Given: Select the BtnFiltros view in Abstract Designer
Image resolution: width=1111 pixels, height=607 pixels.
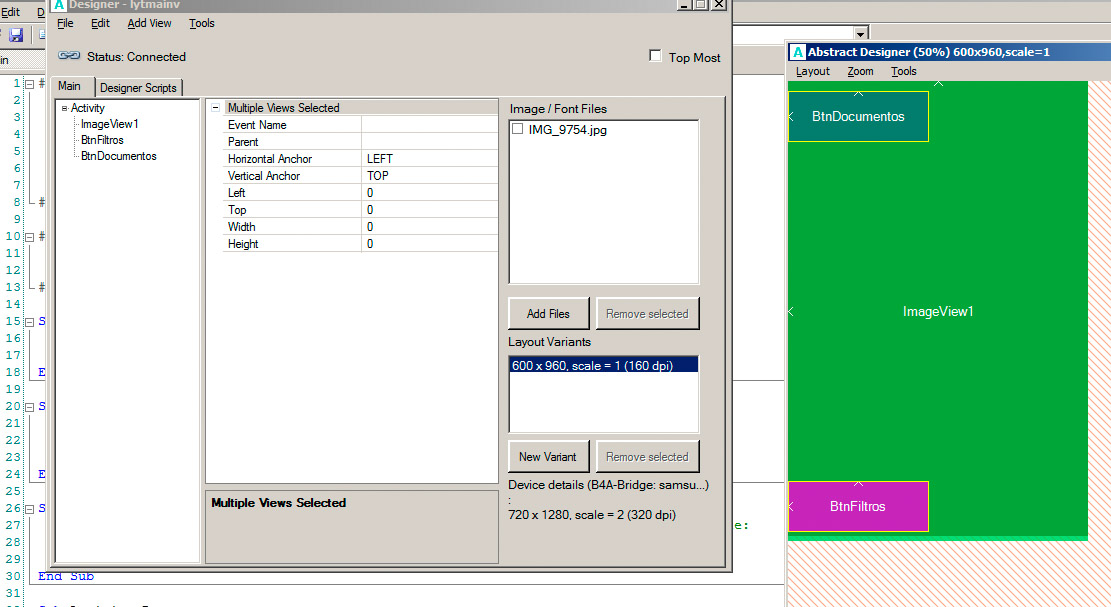Looking at the screenshot, I should click(858, 506).
